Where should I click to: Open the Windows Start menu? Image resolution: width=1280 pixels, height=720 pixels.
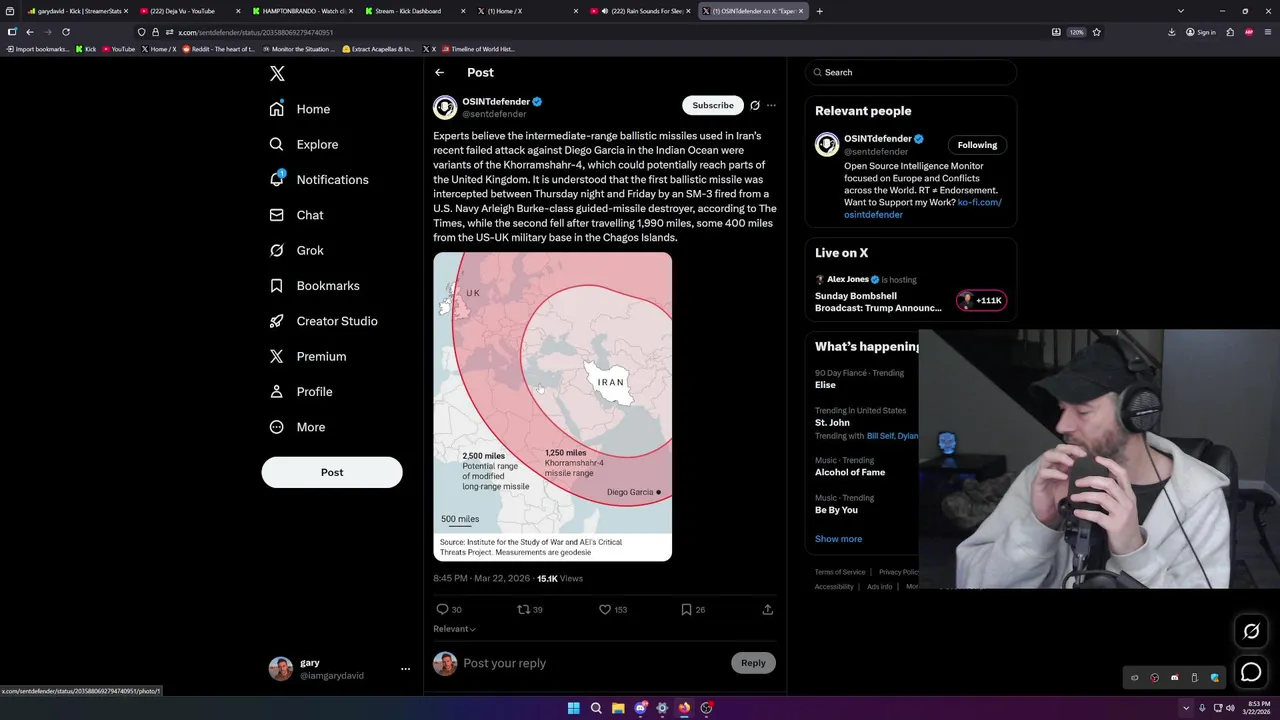click(573, 708)
